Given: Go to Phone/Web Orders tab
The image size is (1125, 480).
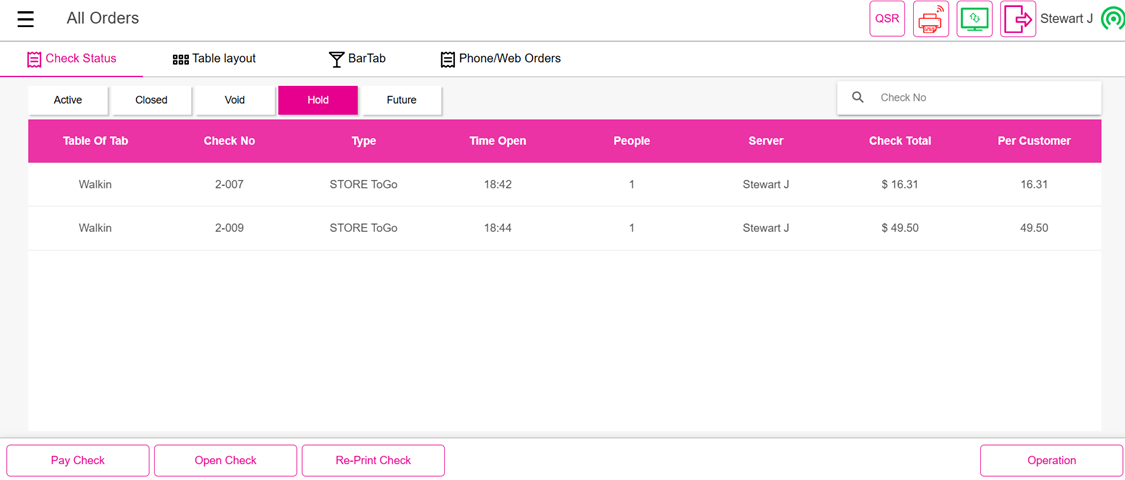Looking at the screenshot, I should (500, 59).
